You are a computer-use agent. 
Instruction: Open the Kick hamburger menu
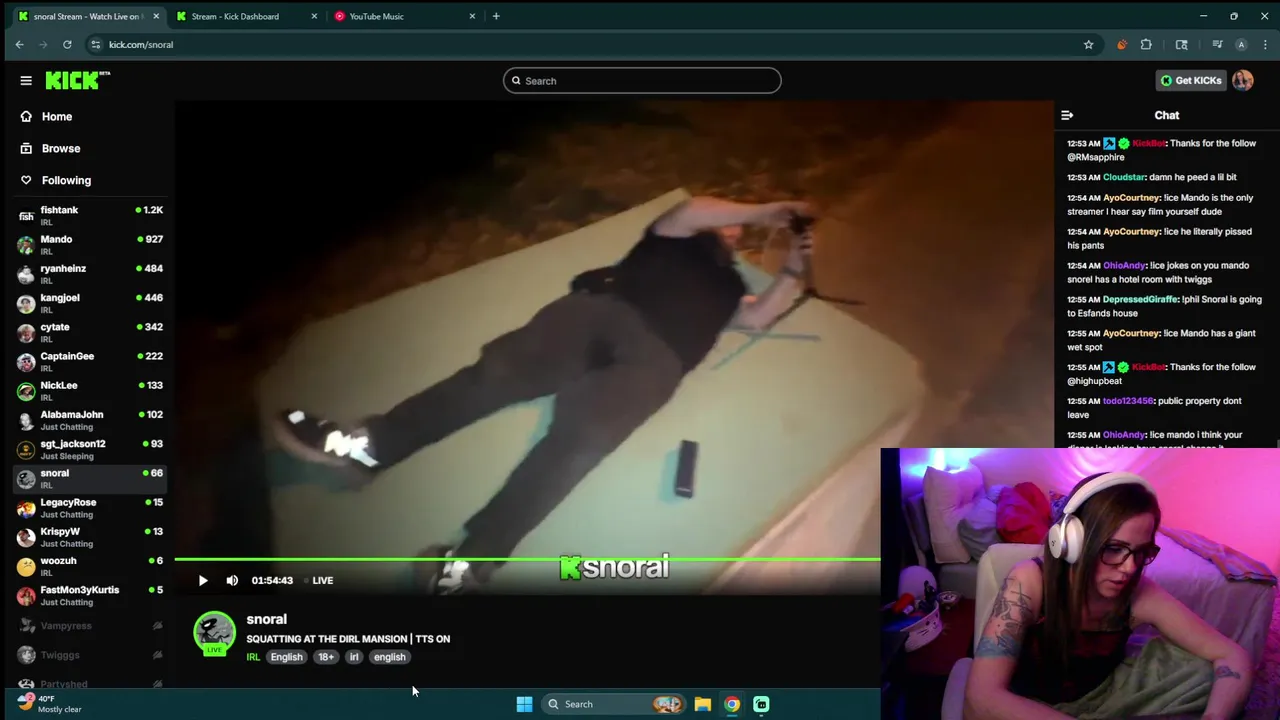tap(26, 81)
